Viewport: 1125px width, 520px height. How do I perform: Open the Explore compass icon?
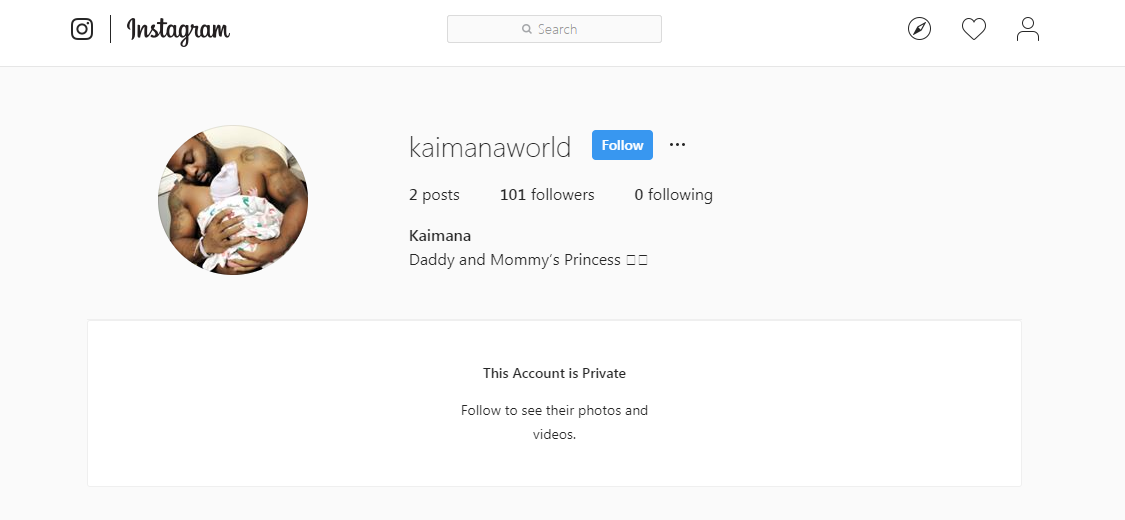pyautogui.click(x=919, y=29)
